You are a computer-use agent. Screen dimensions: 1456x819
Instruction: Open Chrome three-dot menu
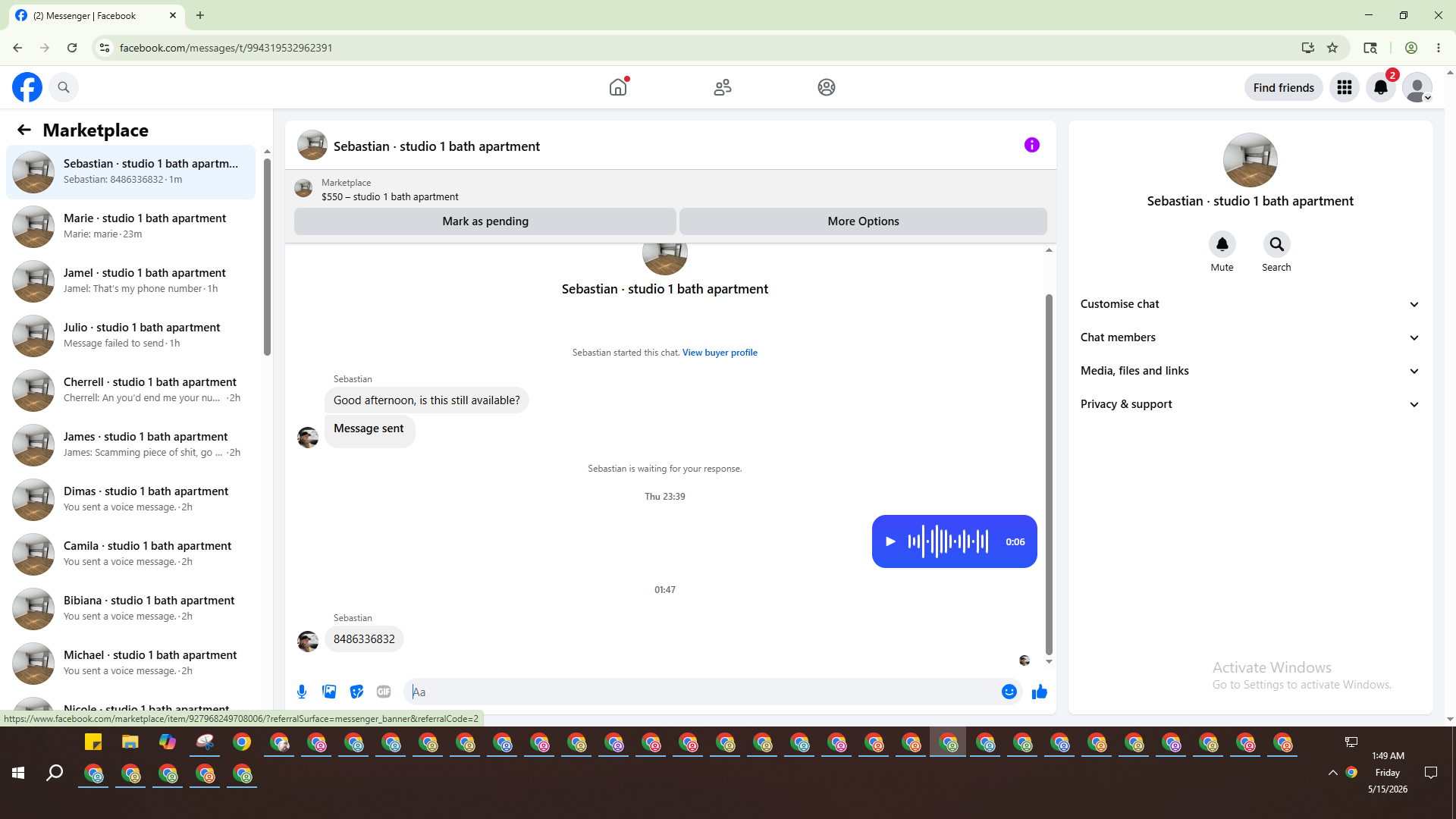[x=1439, y=48]
